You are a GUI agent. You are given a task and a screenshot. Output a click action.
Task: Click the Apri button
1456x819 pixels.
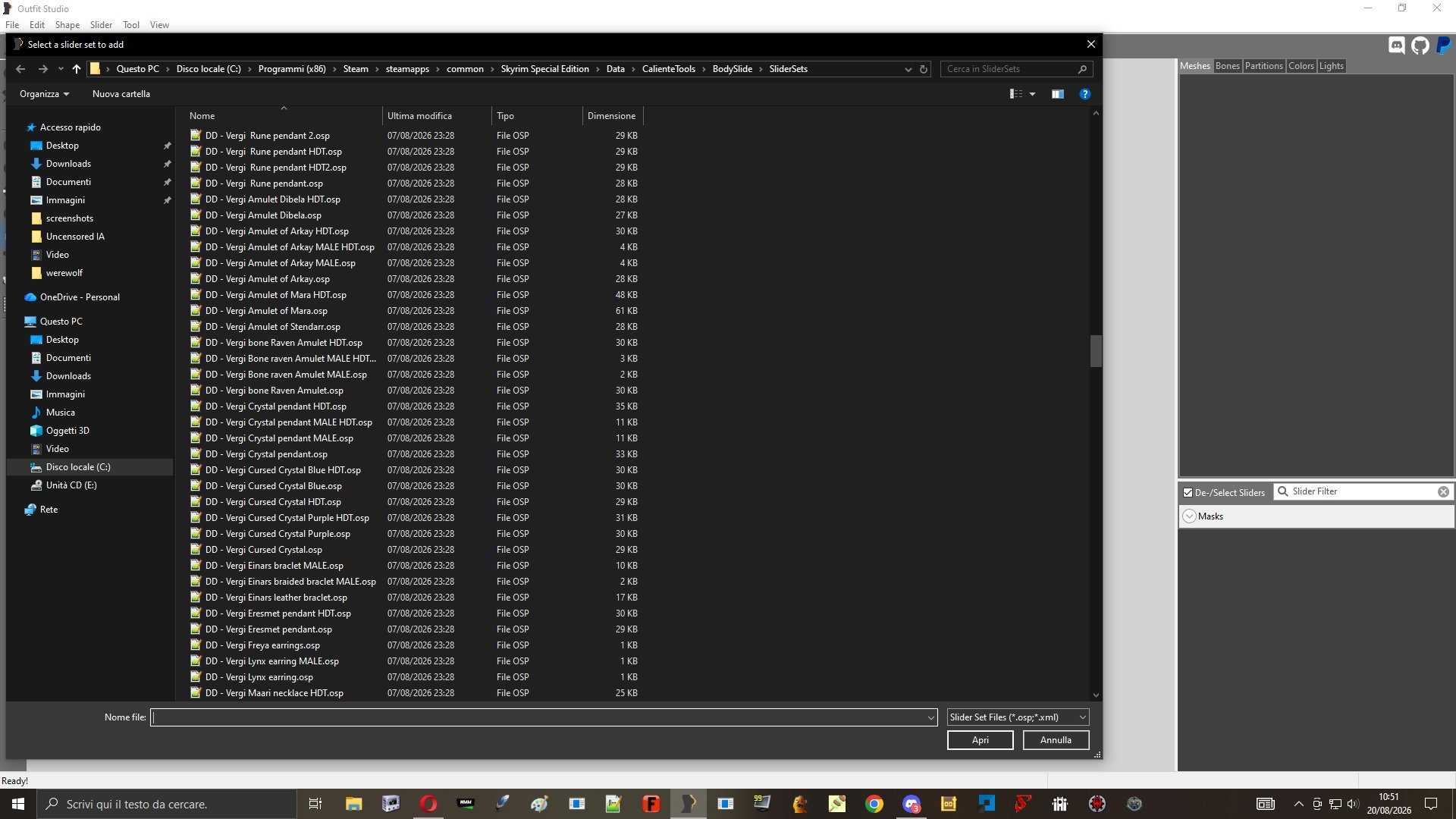pos(980,740)
